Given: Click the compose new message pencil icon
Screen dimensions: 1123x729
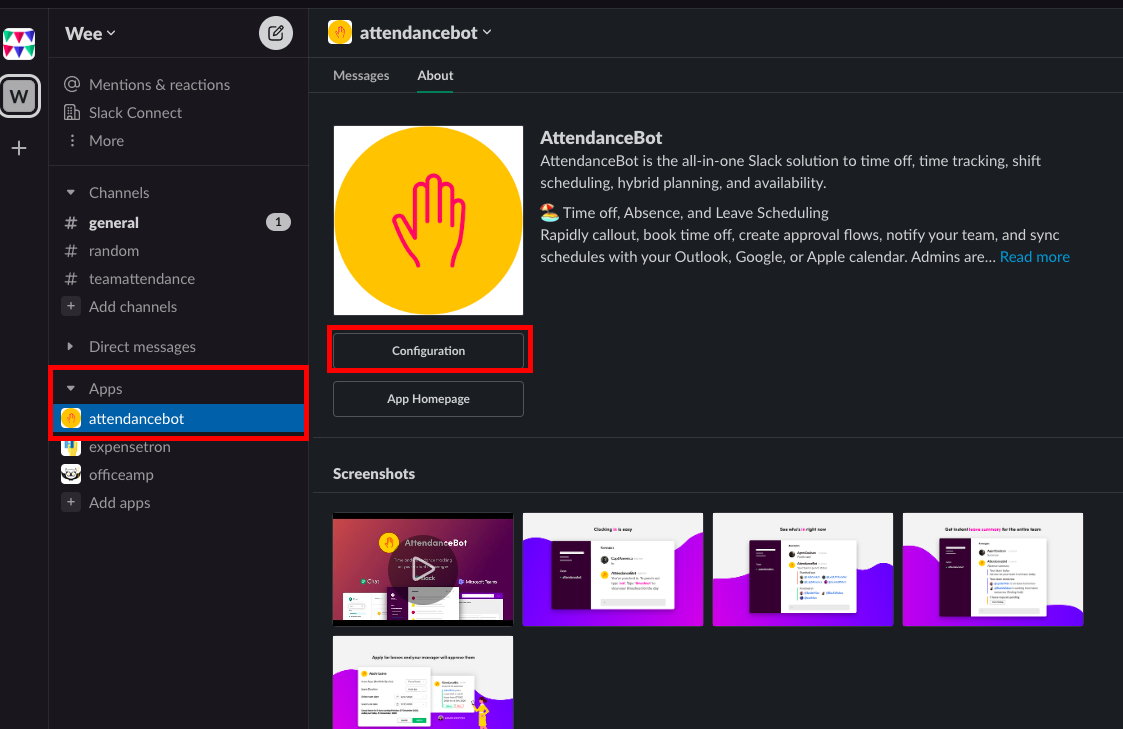Looking at the screenshot, I should [x=276, y=33].
